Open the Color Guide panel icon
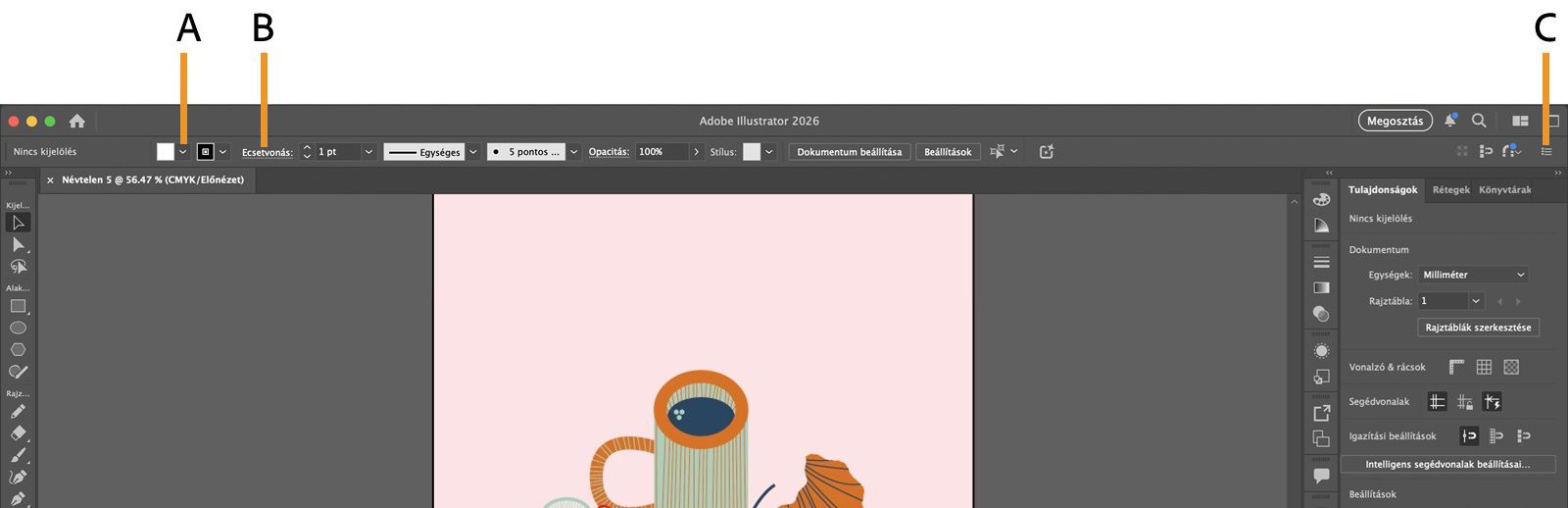Screen dimensions: 1568x508 point(1321,225)
